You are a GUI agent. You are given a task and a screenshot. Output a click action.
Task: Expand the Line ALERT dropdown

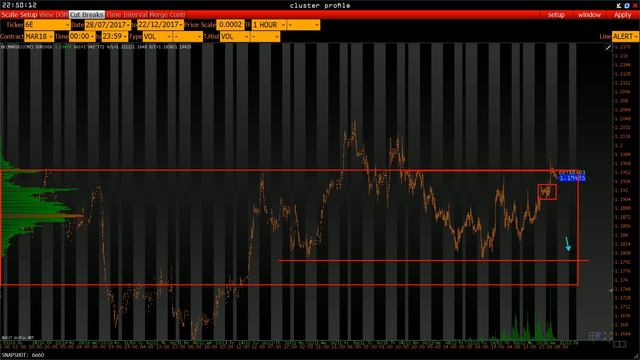(x=625, y=37)
